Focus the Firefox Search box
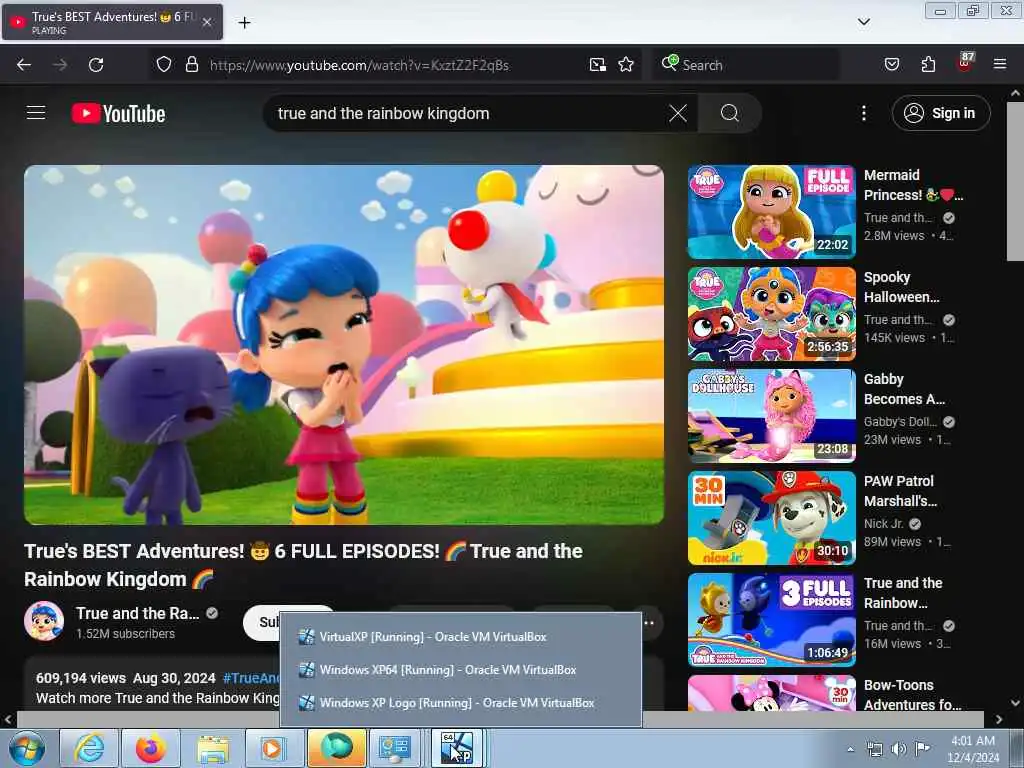Screen dimensions: 1024x768 744,65
